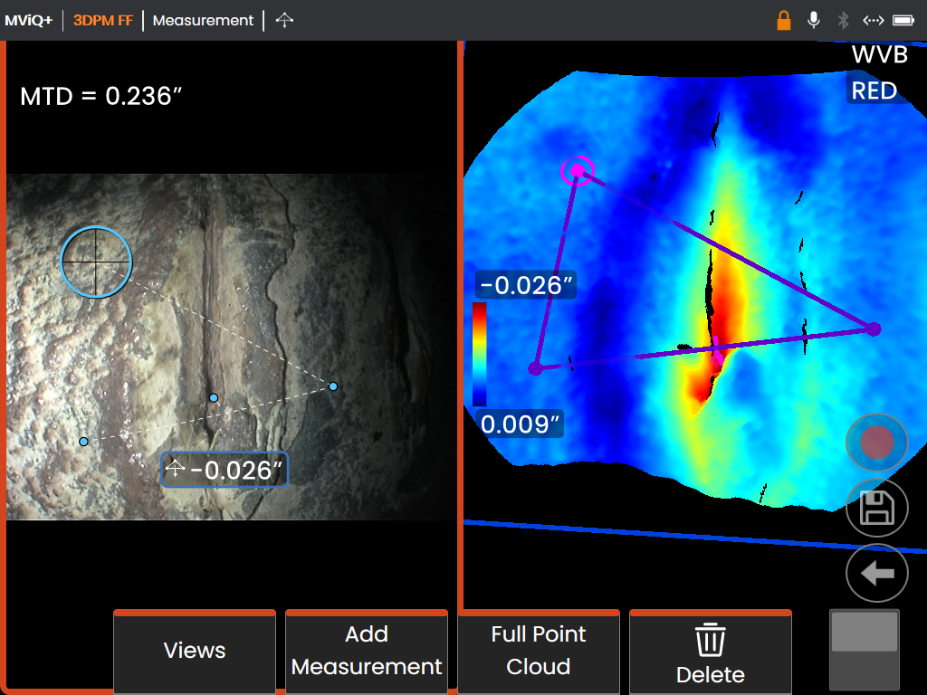The image size is (927, 695).
Task: Toggle the gray switch at bottom right
Action: coord(864,650)
